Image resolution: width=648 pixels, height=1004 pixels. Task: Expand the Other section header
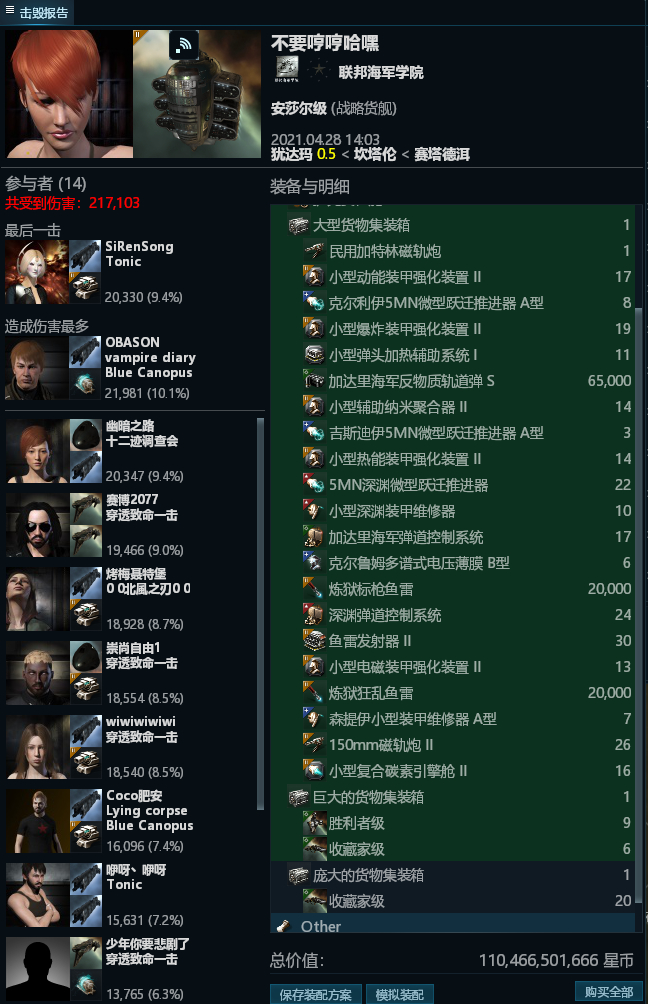pos(452,926)
